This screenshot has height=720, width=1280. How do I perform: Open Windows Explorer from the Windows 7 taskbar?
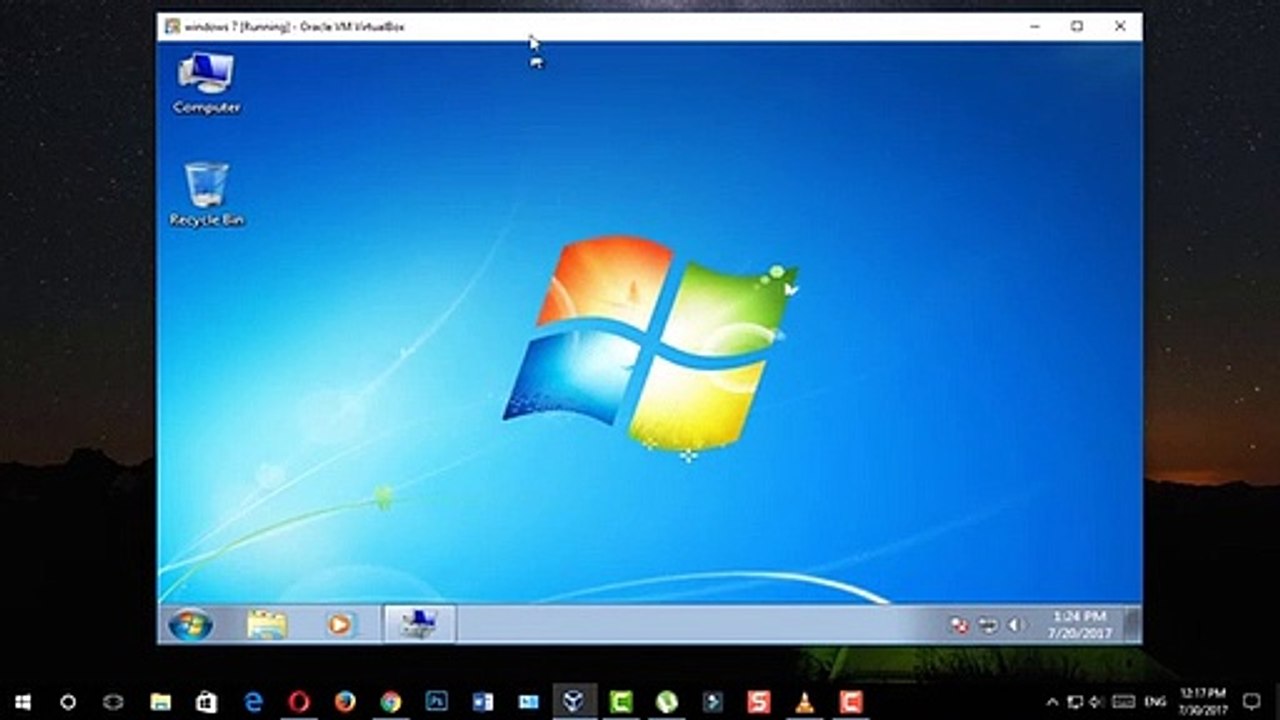(x=267, y=625)
